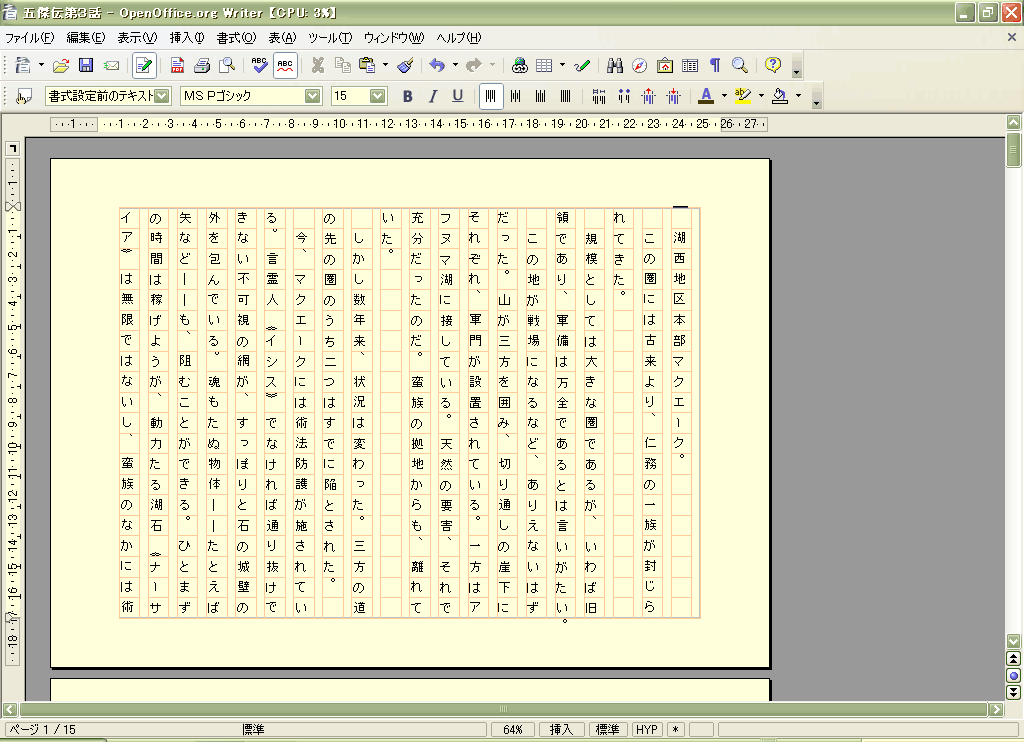Click the Redo arrow icon
Viewport: 1024px width, 742px height.
point(474,65)
